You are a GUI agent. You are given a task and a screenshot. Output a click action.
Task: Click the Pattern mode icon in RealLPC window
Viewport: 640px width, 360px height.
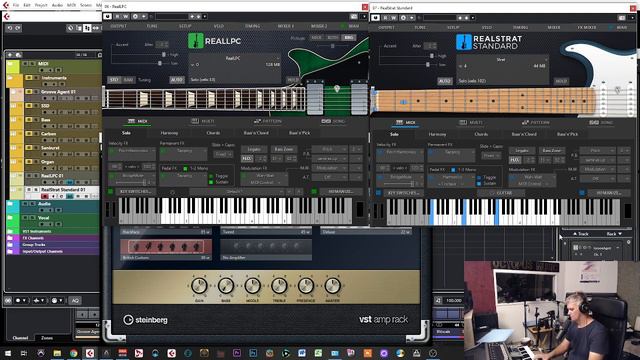[x=257, y=121]
